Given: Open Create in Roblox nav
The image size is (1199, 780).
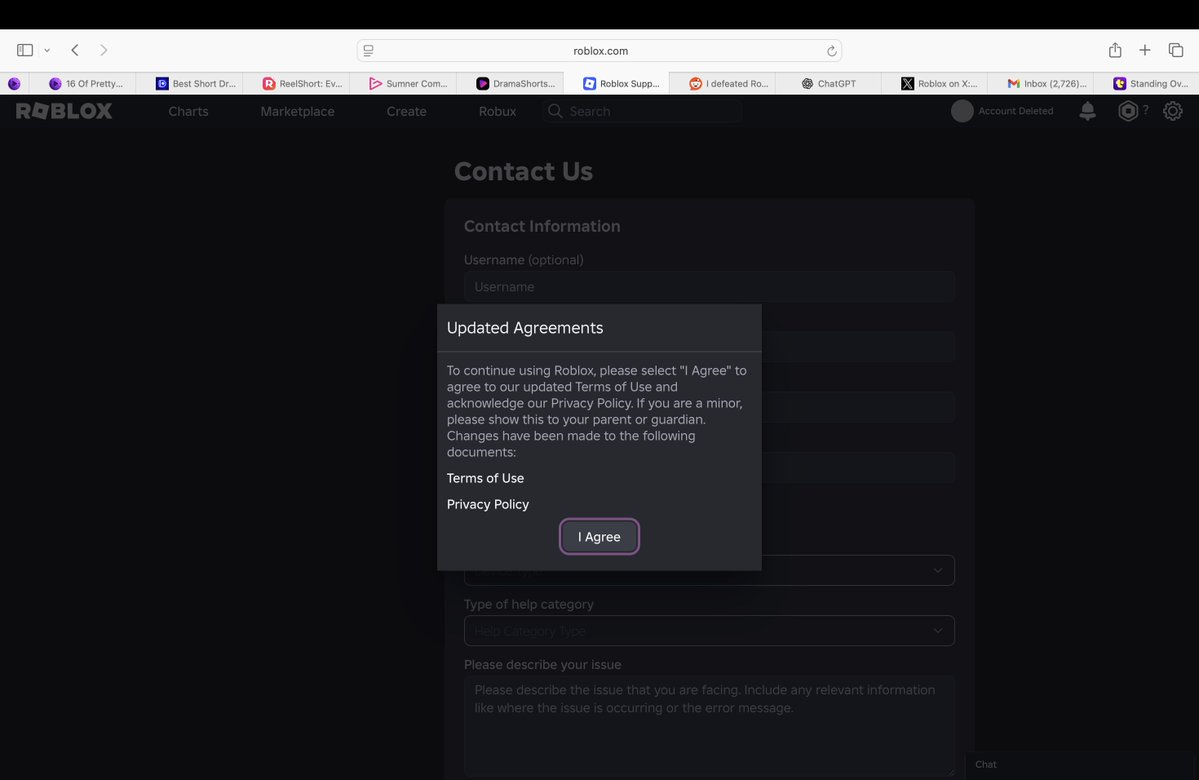Looking at the screenshot, I should 406,111.
